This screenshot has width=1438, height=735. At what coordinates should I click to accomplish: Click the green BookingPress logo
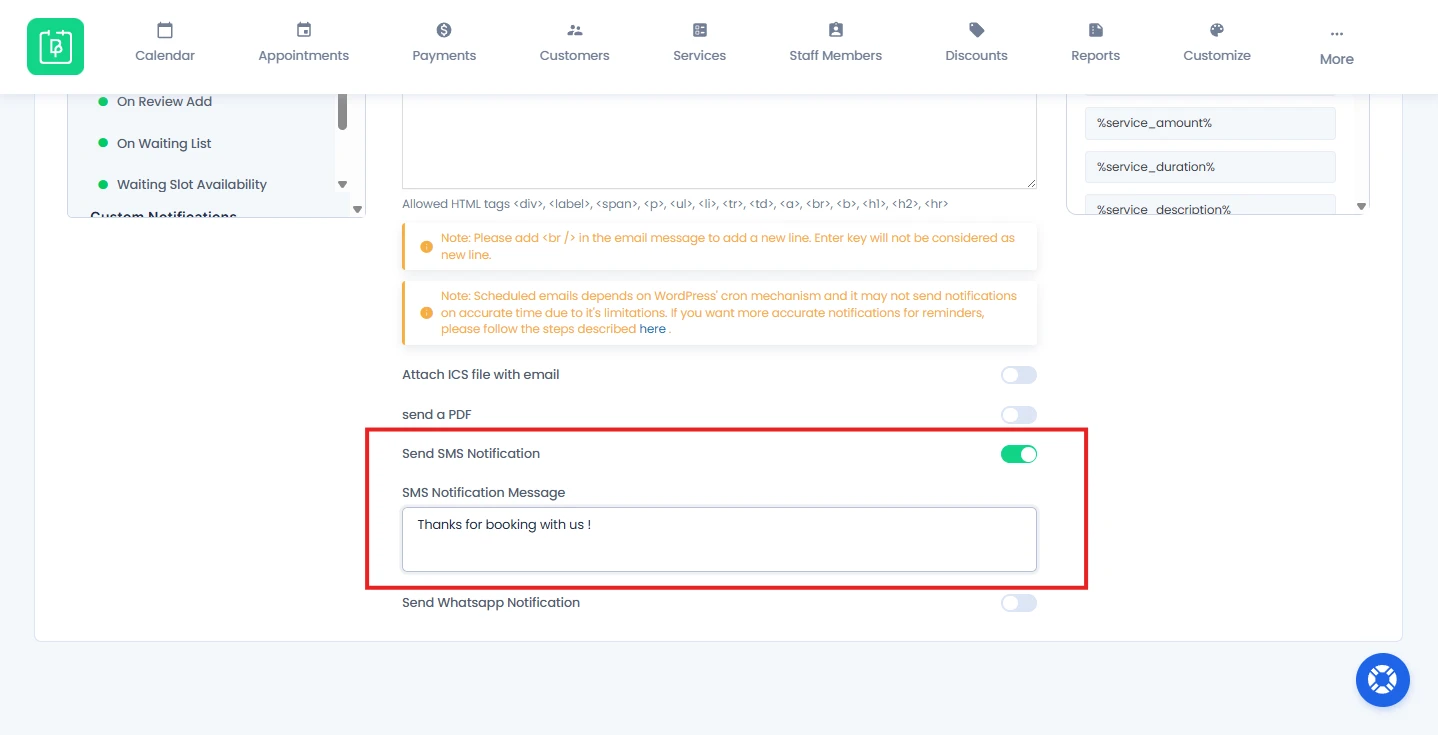pos(55,46)
